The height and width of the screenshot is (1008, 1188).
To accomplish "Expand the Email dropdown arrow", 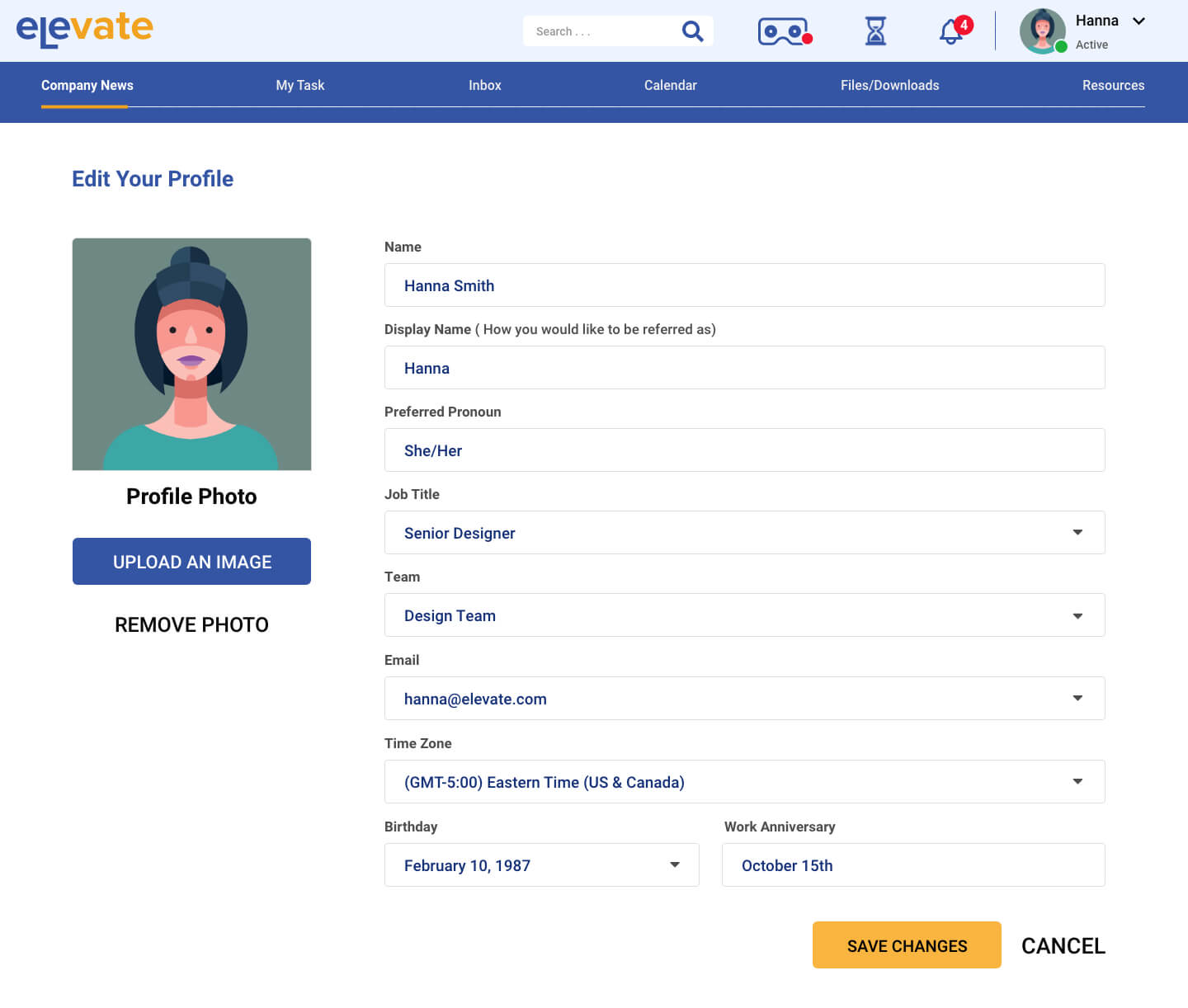I will point(1077,698).
